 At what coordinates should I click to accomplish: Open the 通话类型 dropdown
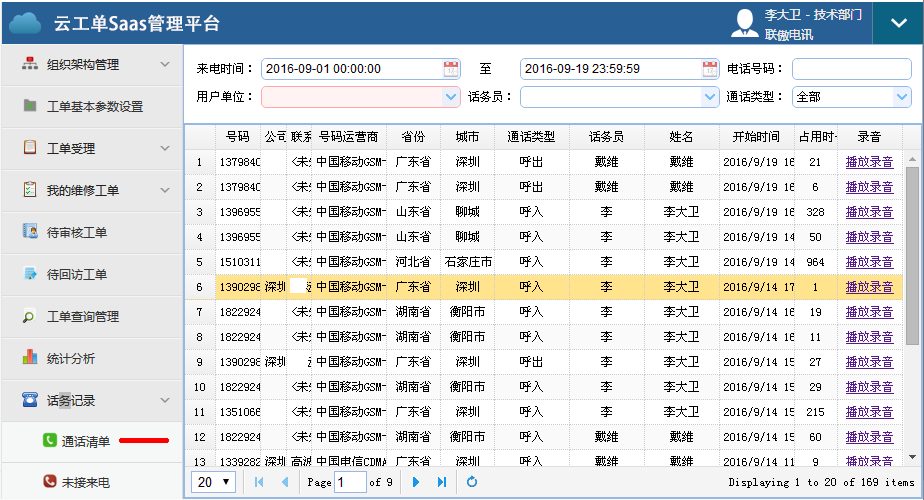(x=902, y=97)
